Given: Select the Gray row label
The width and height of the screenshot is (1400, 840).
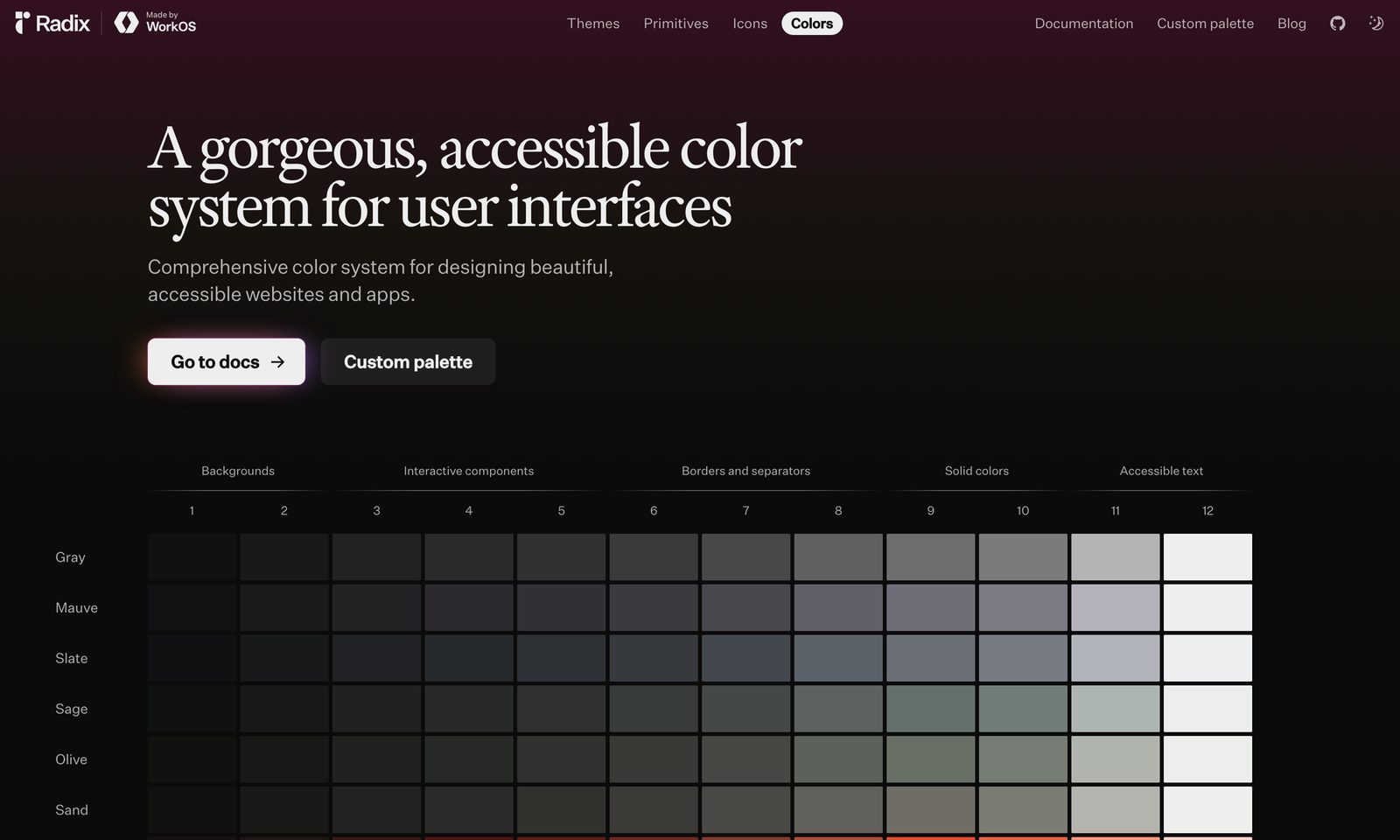Looking at the screenshot, I should tap(70, 557).
